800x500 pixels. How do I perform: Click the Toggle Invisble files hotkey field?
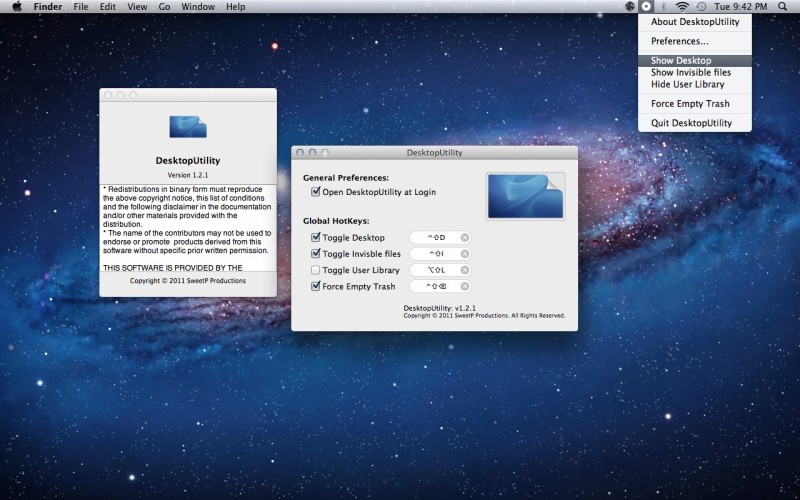coord(440,254)
